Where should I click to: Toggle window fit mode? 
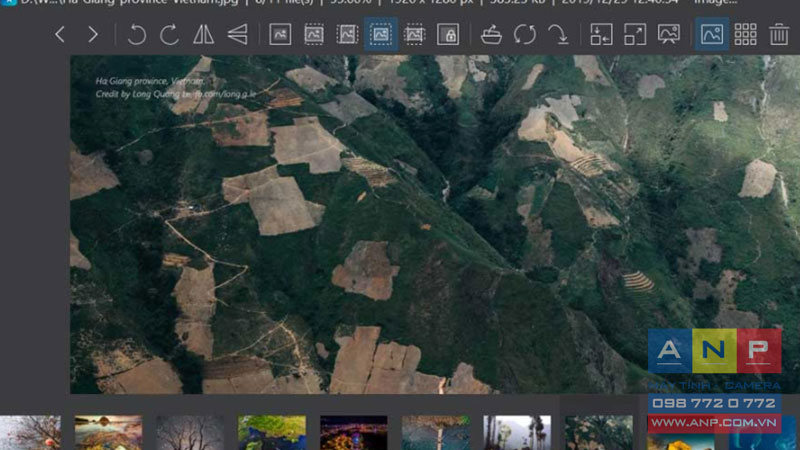(602, 35)
